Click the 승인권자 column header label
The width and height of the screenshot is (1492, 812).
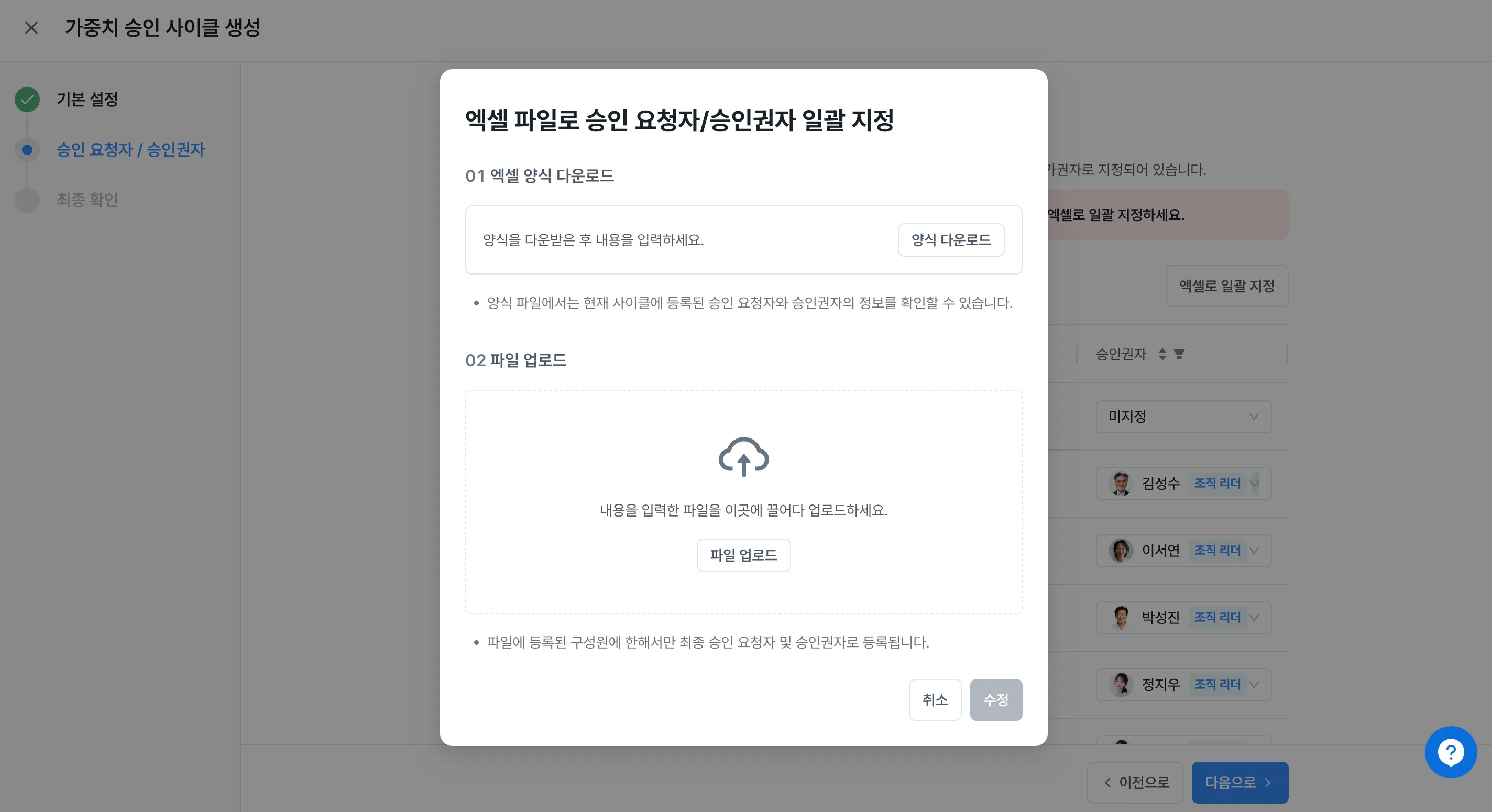[x=1120, y=354]
